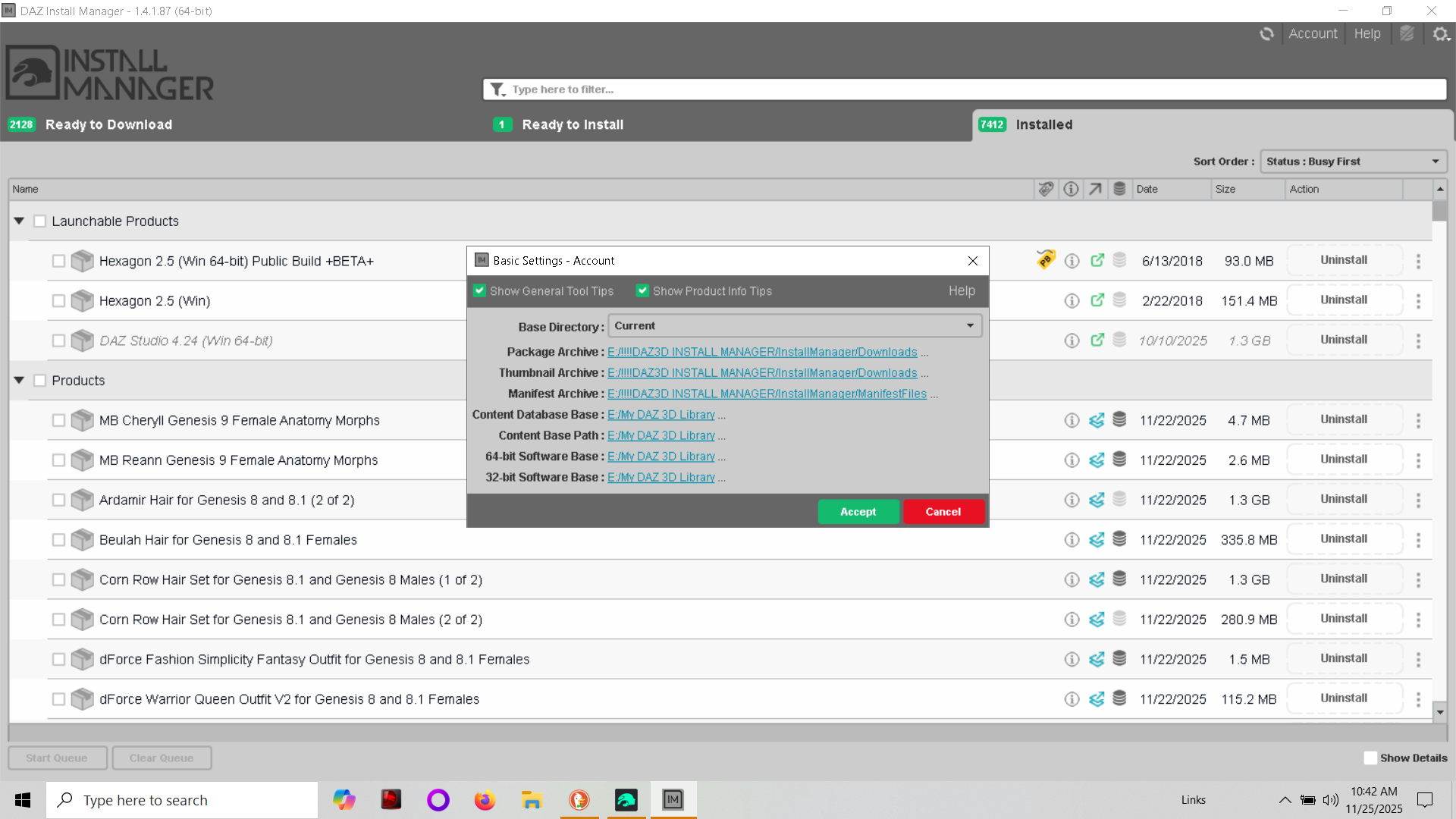Open the settings gear icon
Image resolution: width=1456 pixels, height=819 pixels.
coord(1441,34)
